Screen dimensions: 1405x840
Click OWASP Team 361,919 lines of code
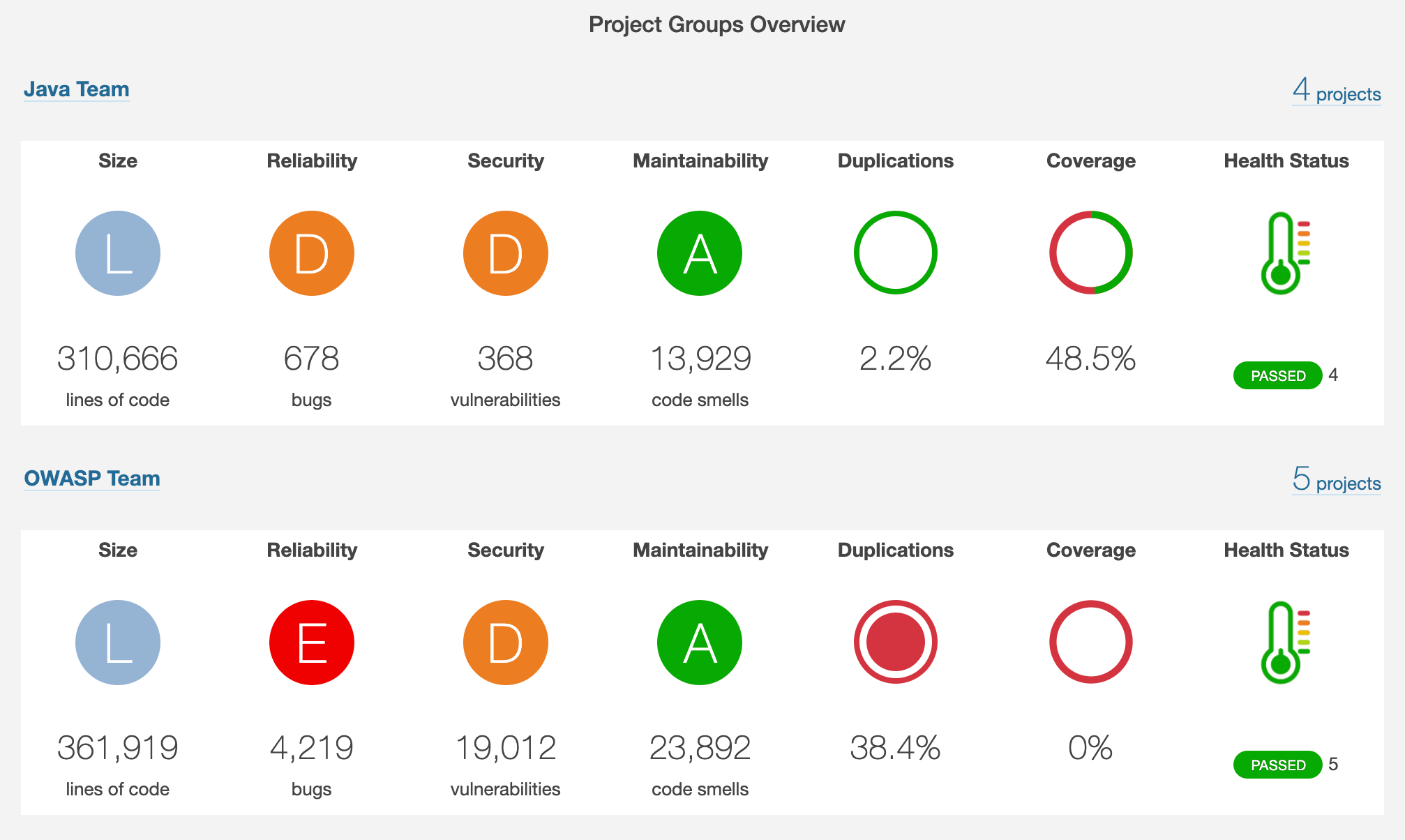(118, 748)
